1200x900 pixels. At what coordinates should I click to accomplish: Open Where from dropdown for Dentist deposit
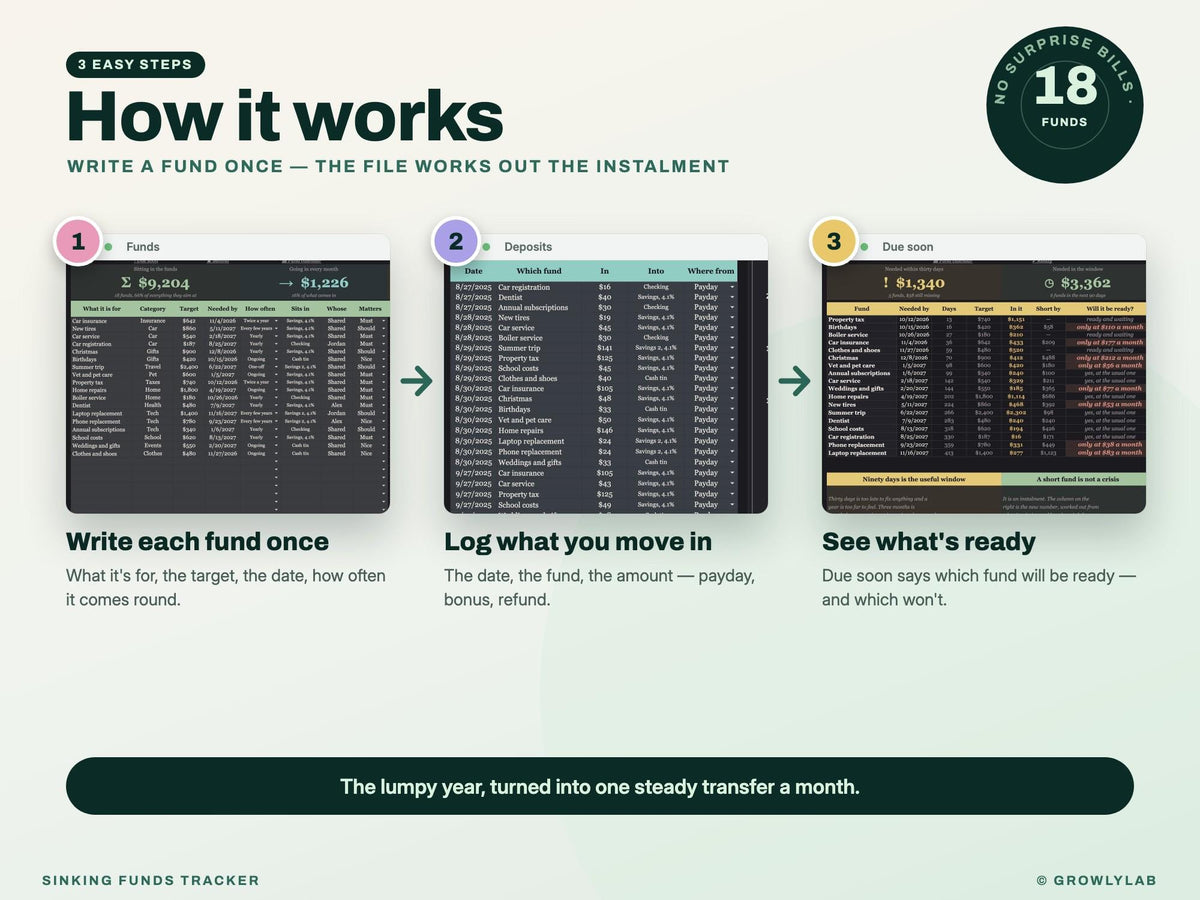point(731,297)
